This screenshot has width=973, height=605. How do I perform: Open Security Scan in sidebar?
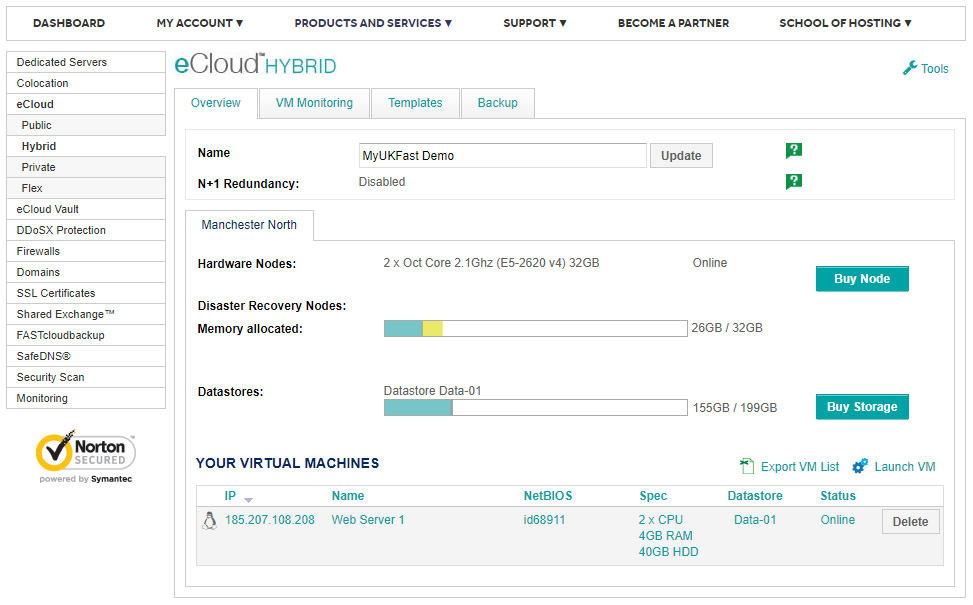(x=86, y=377)
